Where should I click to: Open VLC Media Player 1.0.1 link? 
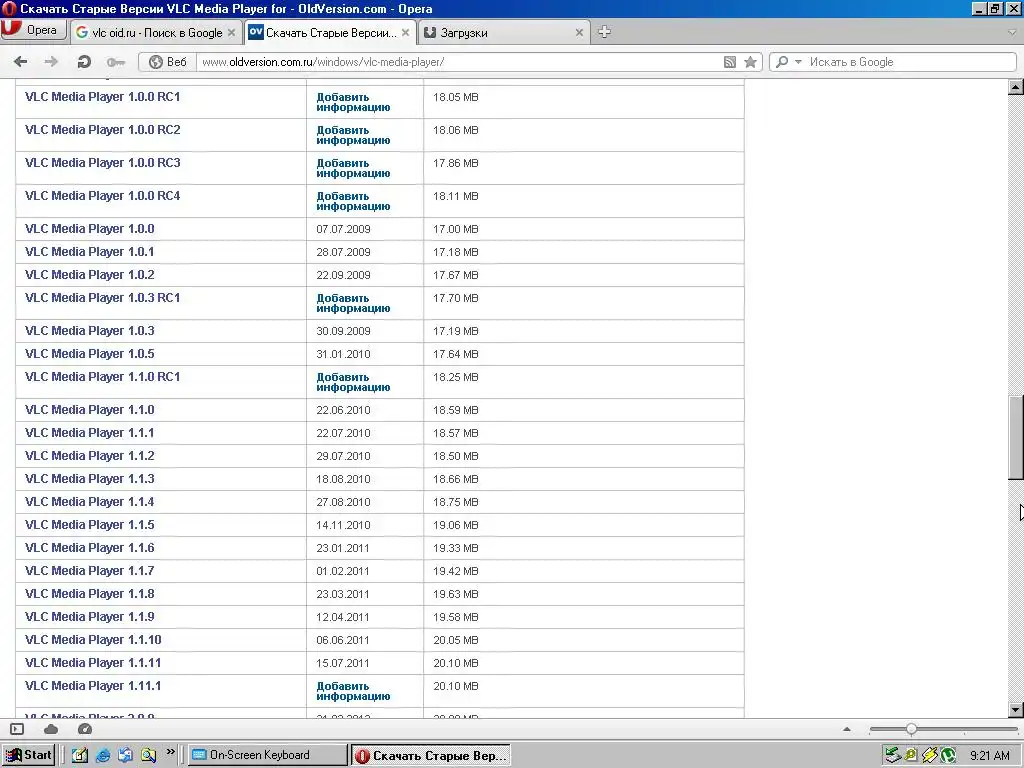pyautogui.click(x=89, y=251)
